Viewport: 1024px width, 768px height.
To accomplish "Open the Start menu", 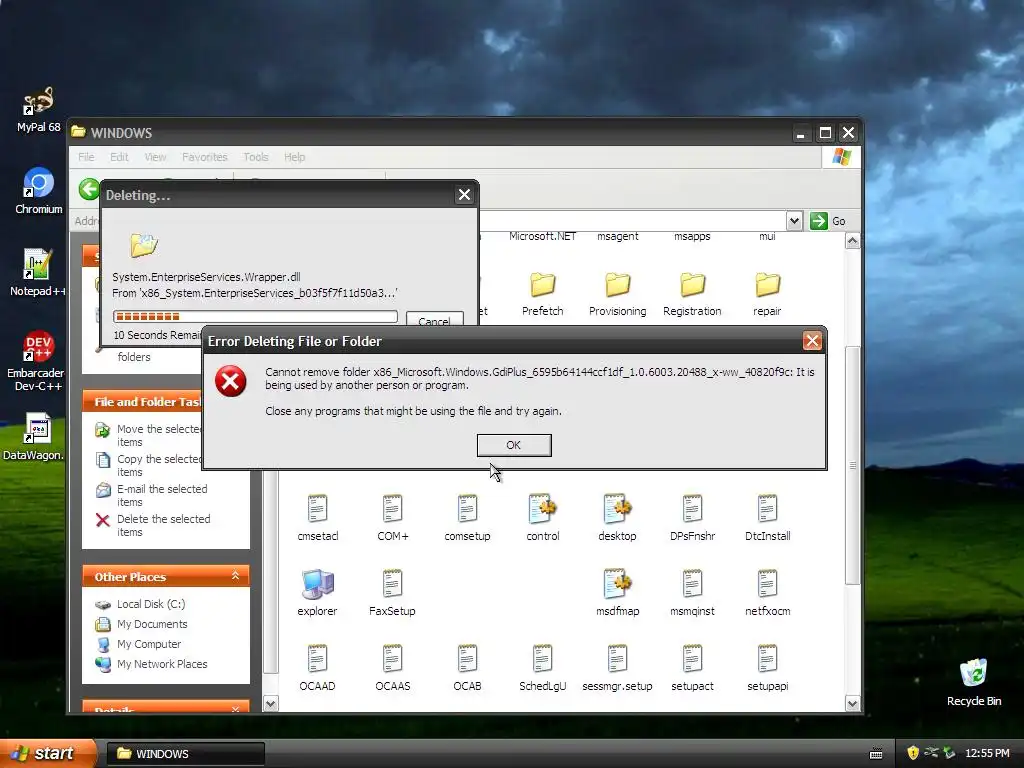I will [47, 753].
